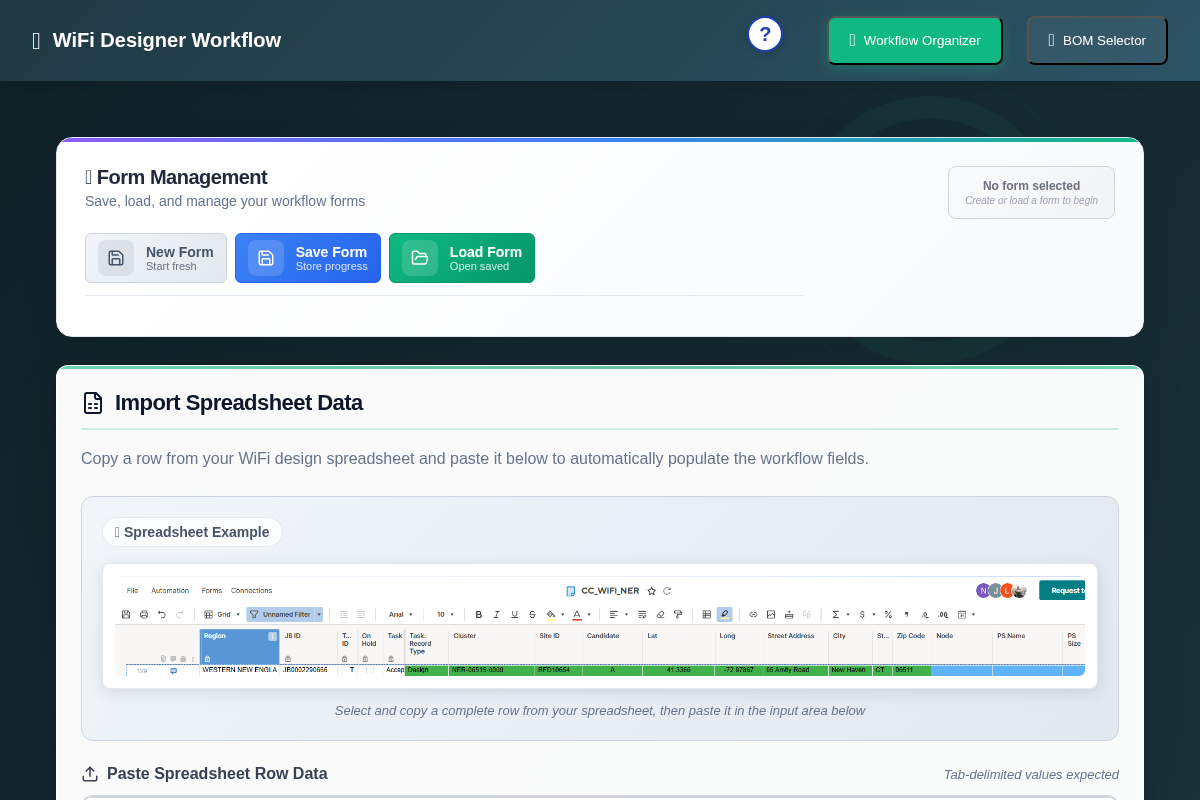Open the Workflow Organizer
The width and height of the screenshot is (1200, 800).
pyautogui.click(x=915, y=41)
